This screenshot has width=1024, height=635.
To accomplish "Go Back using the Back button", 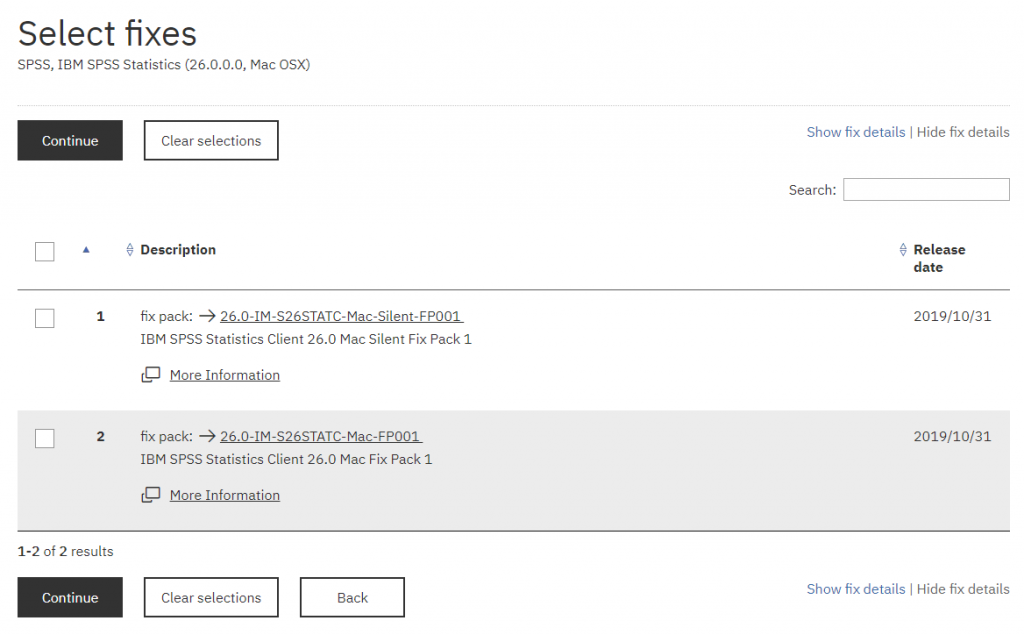I will tap(352, 598).
